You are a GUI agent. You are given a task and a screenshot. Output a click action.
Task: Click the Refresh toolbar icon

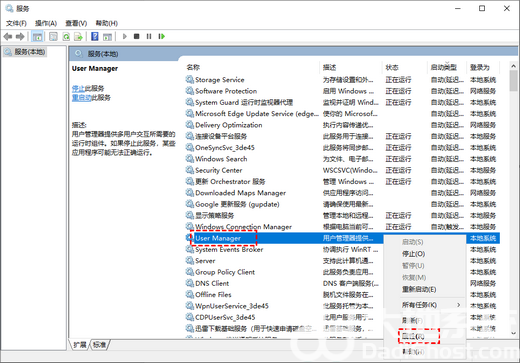pyautogui.click(x=66, y=36)
